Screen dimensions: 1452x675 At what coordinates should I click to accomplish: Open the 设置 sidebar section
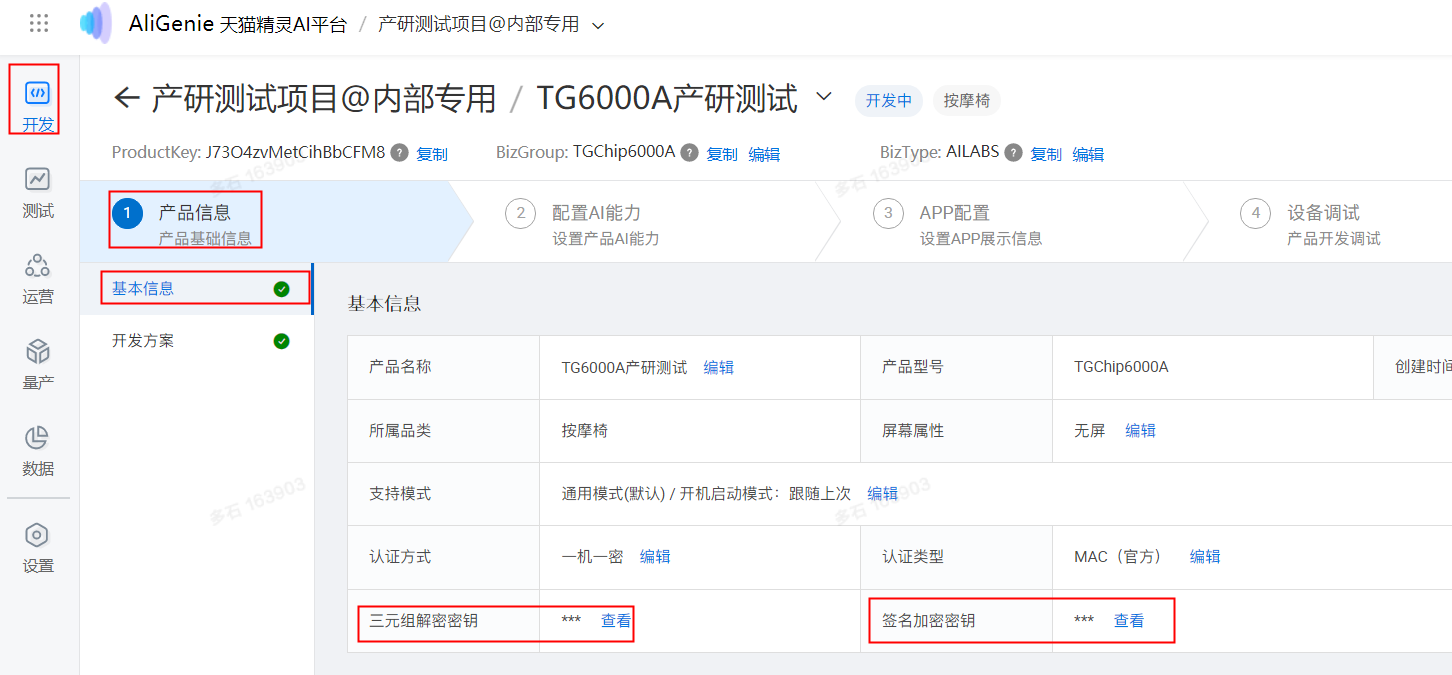coord(38,548)
